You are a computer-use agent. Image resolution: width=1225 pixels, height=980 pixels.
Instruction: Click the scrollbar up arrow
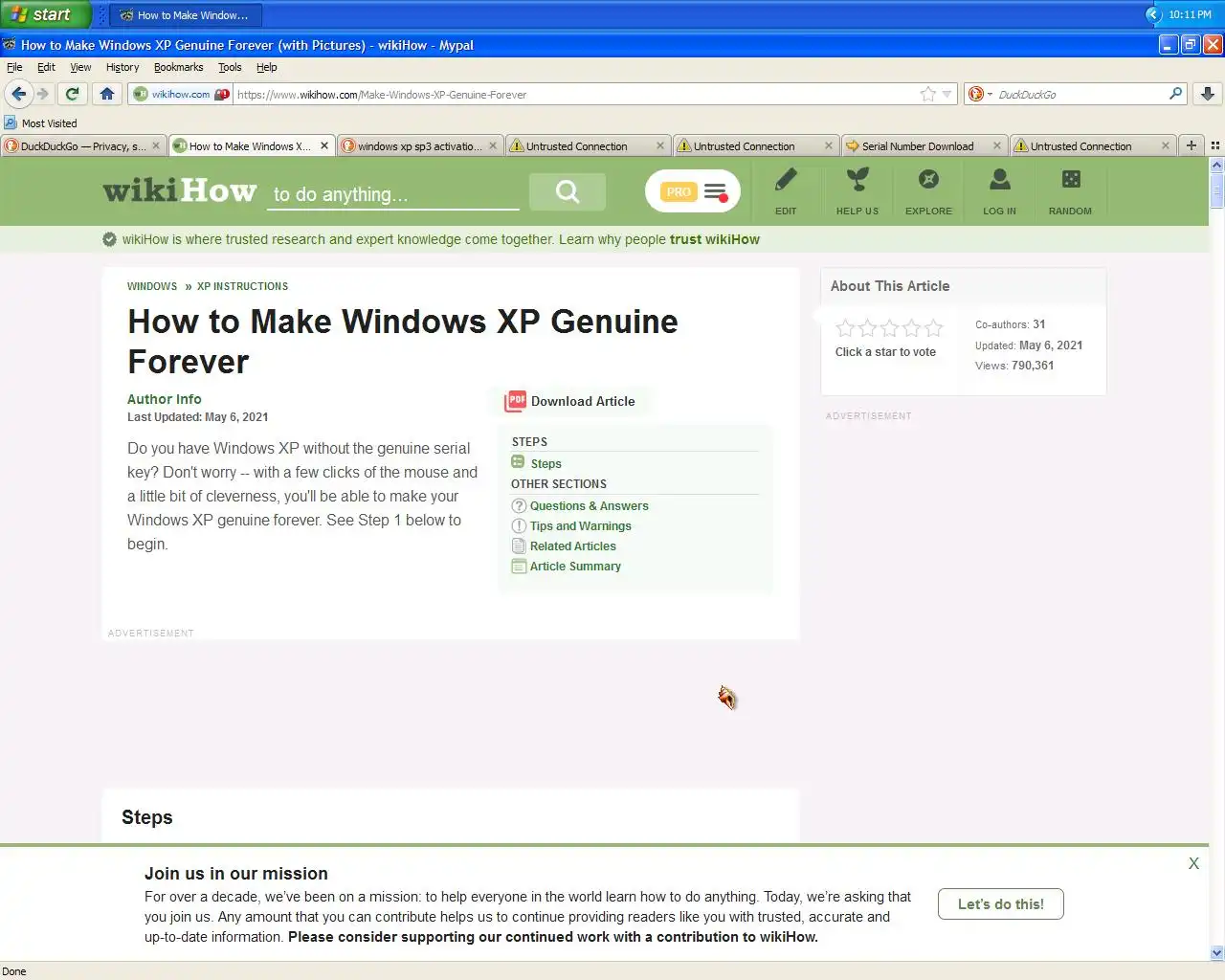[x=1217, y=165]
